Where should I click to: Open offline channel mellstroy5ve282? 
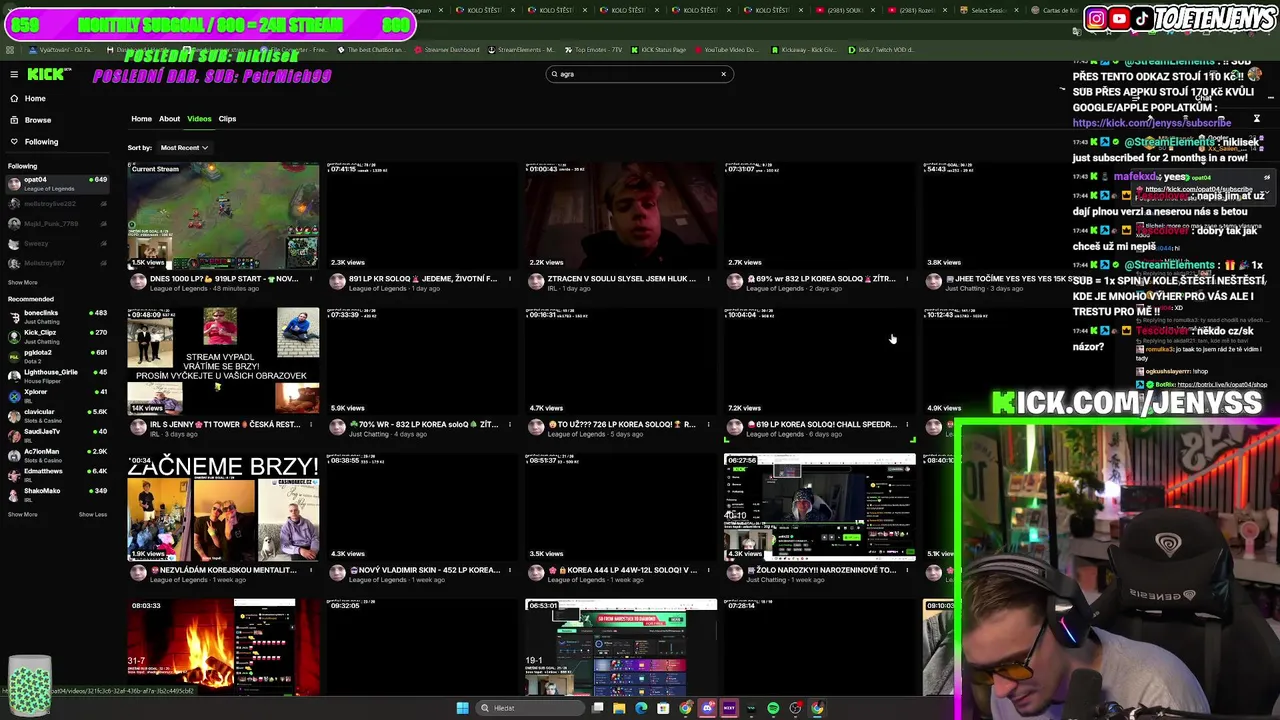[57, 204]
